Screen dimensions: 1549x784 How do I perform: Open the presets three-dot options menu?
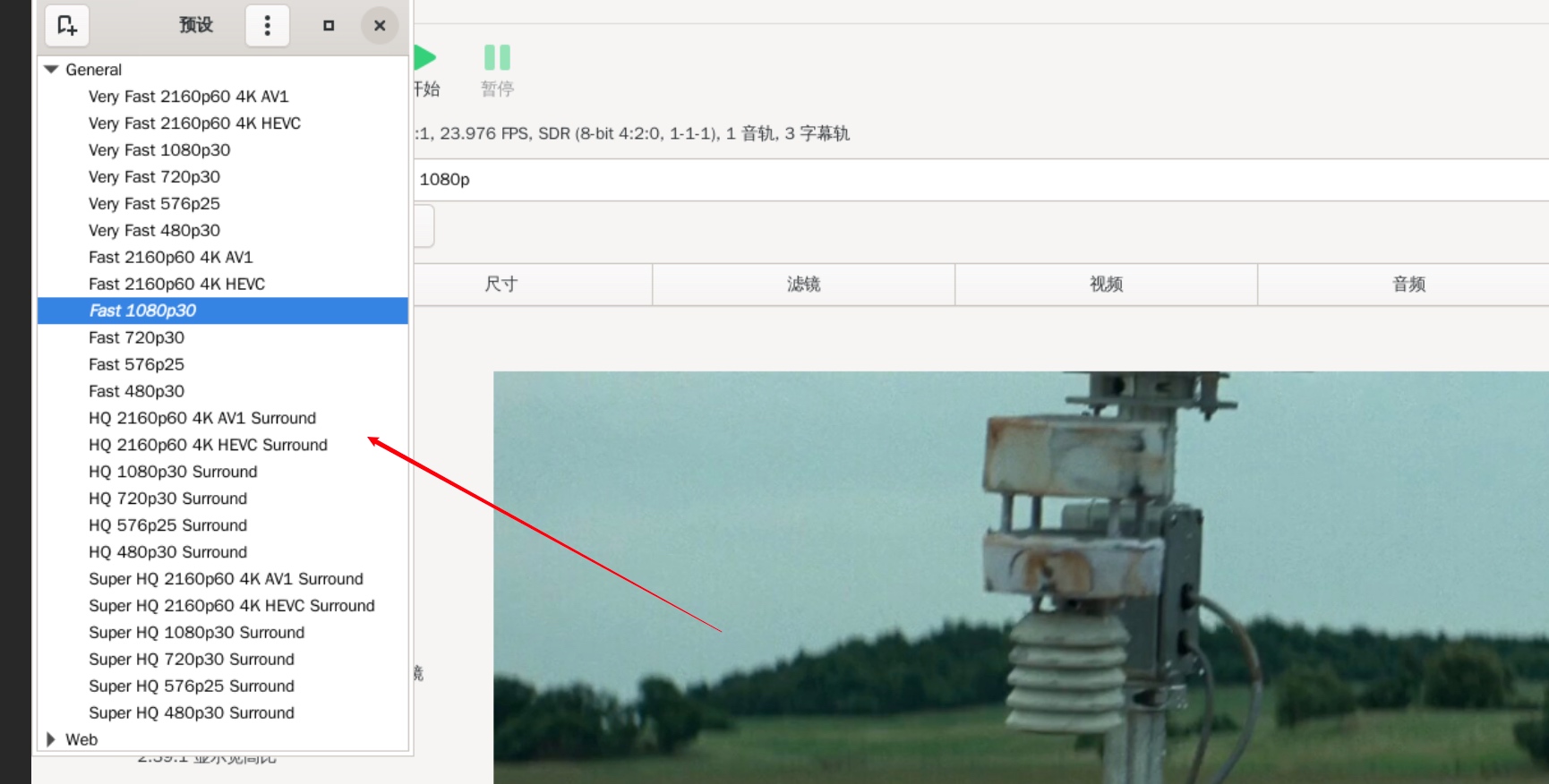point(267,25)
